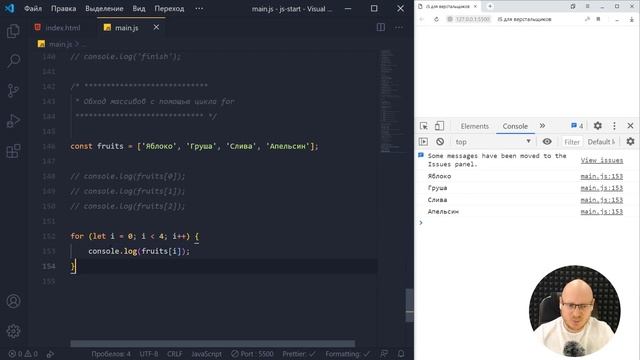Close the DevTools panel
The height and width of the screenshot is (360, 640).
point(630,126)
